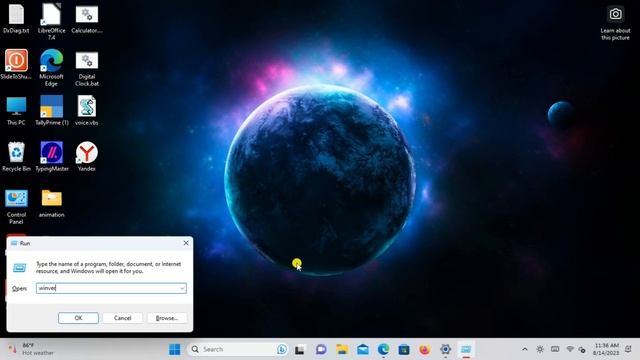Open the Mail app in taskbar
The width and height of the screenshot is (640, 360).
click(x=362, y=349)
